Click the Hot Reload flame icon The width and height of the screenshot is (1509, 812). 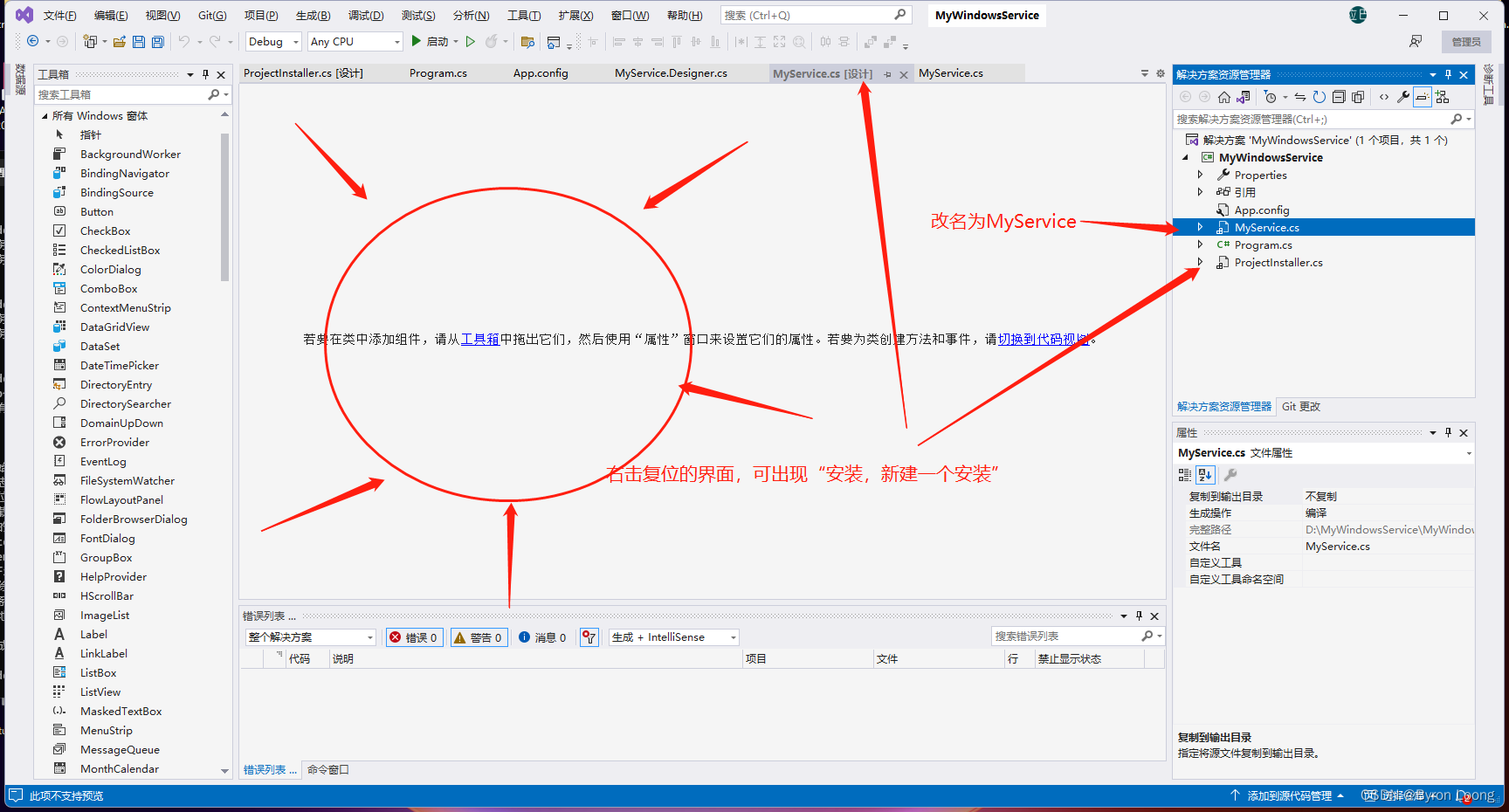(492, 41)
